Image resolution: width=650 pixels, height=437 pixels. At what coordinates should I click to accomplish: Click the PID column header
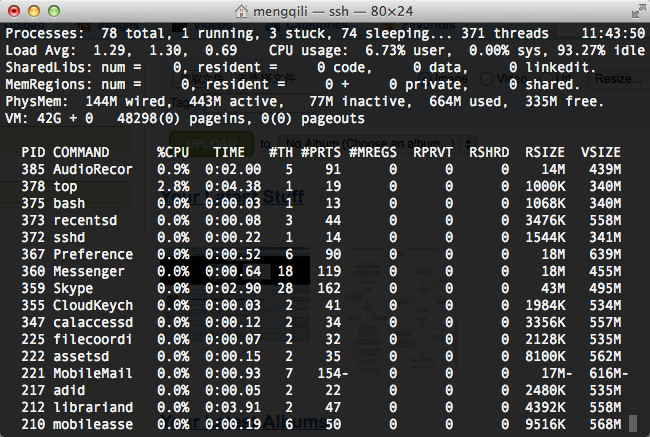(x=33, y=152)
